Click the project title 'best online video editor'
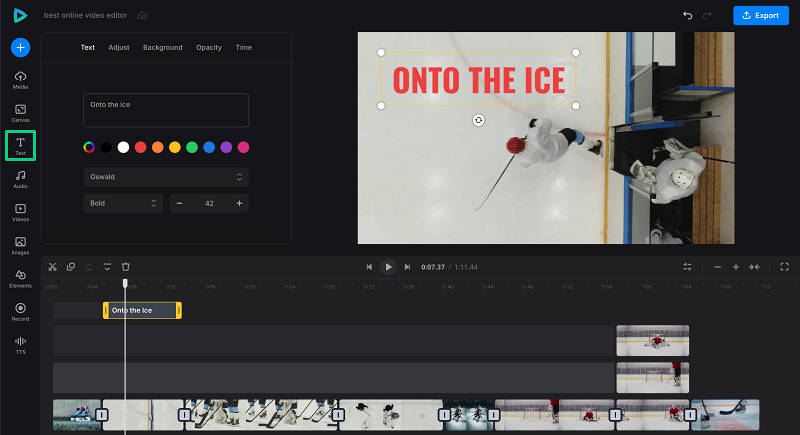Image resolution: width=800 pixels, height=435 pixels. [85, 15]
